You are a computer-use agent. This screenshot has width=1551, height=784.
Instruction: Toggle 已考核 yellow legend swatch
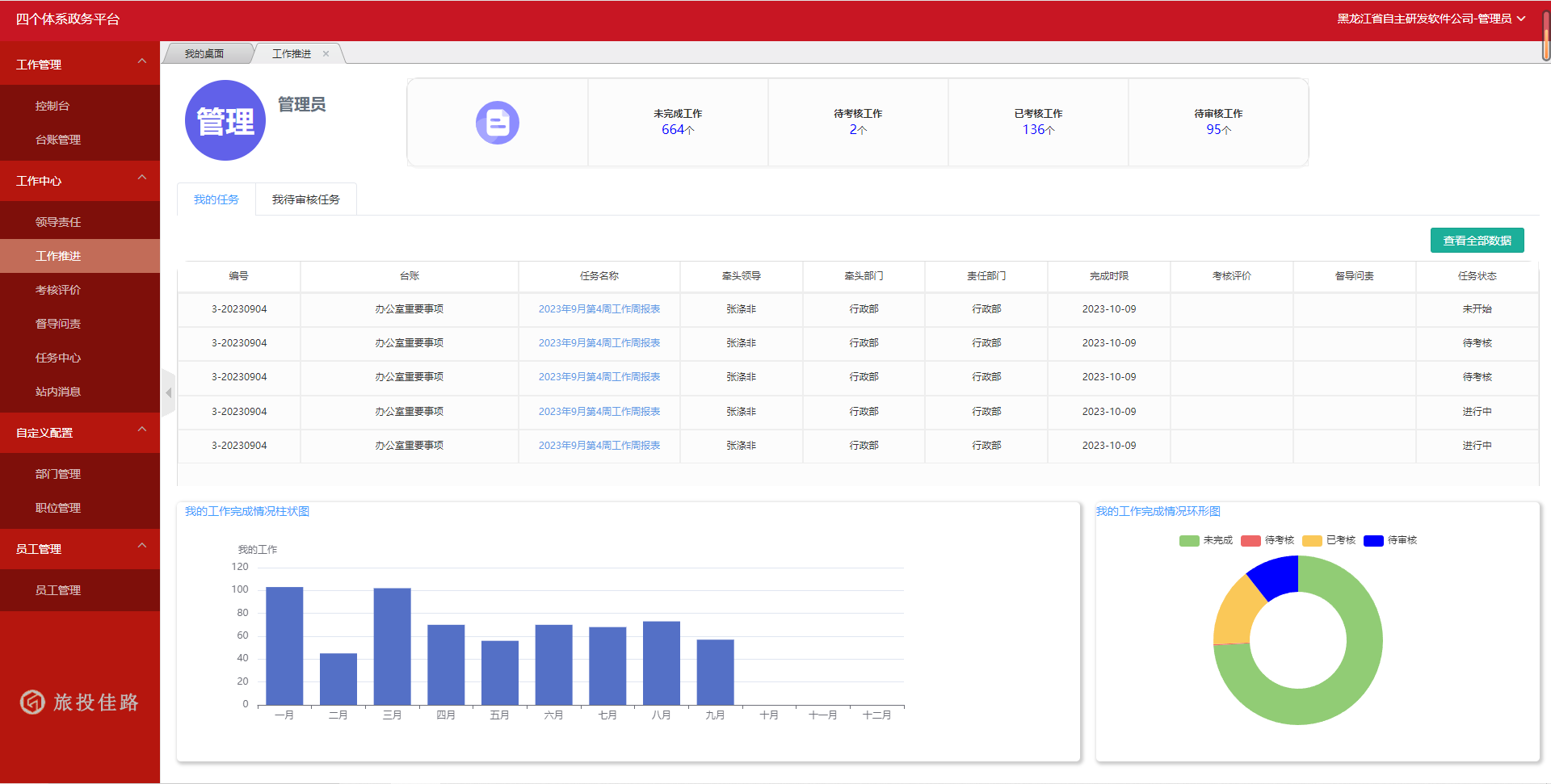1312,541
